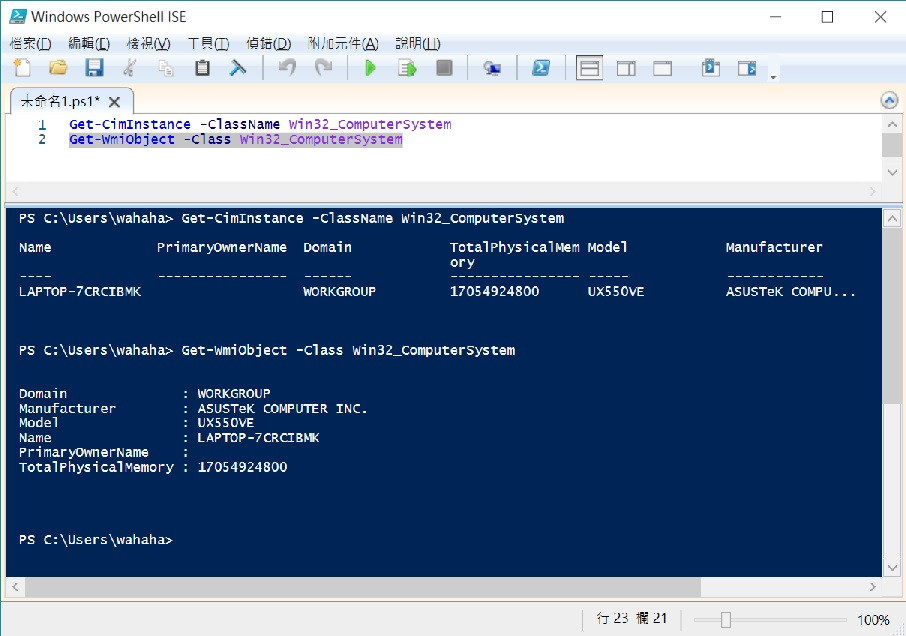The width and height of the screenshot is (906, 636).
Task: Stop operation with the square stop icon
Action: [x=444, y=68]
